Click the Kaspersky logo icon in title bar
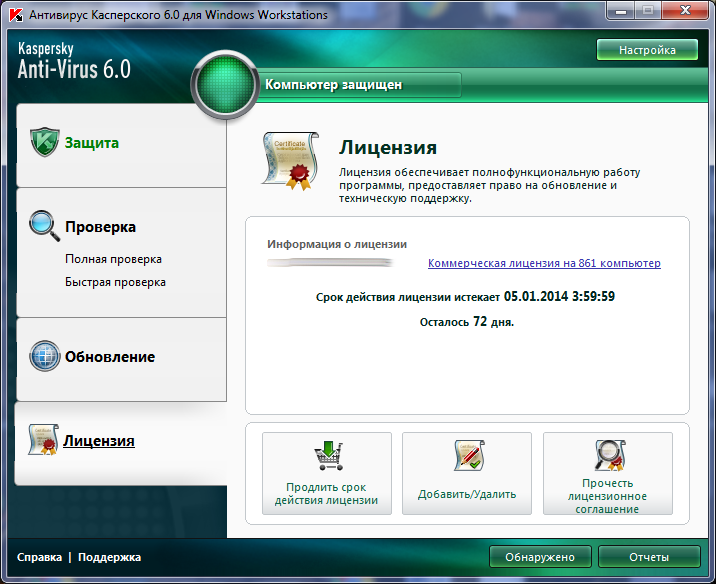The width and height of the screenshot is (716, 584). [16, 15]
